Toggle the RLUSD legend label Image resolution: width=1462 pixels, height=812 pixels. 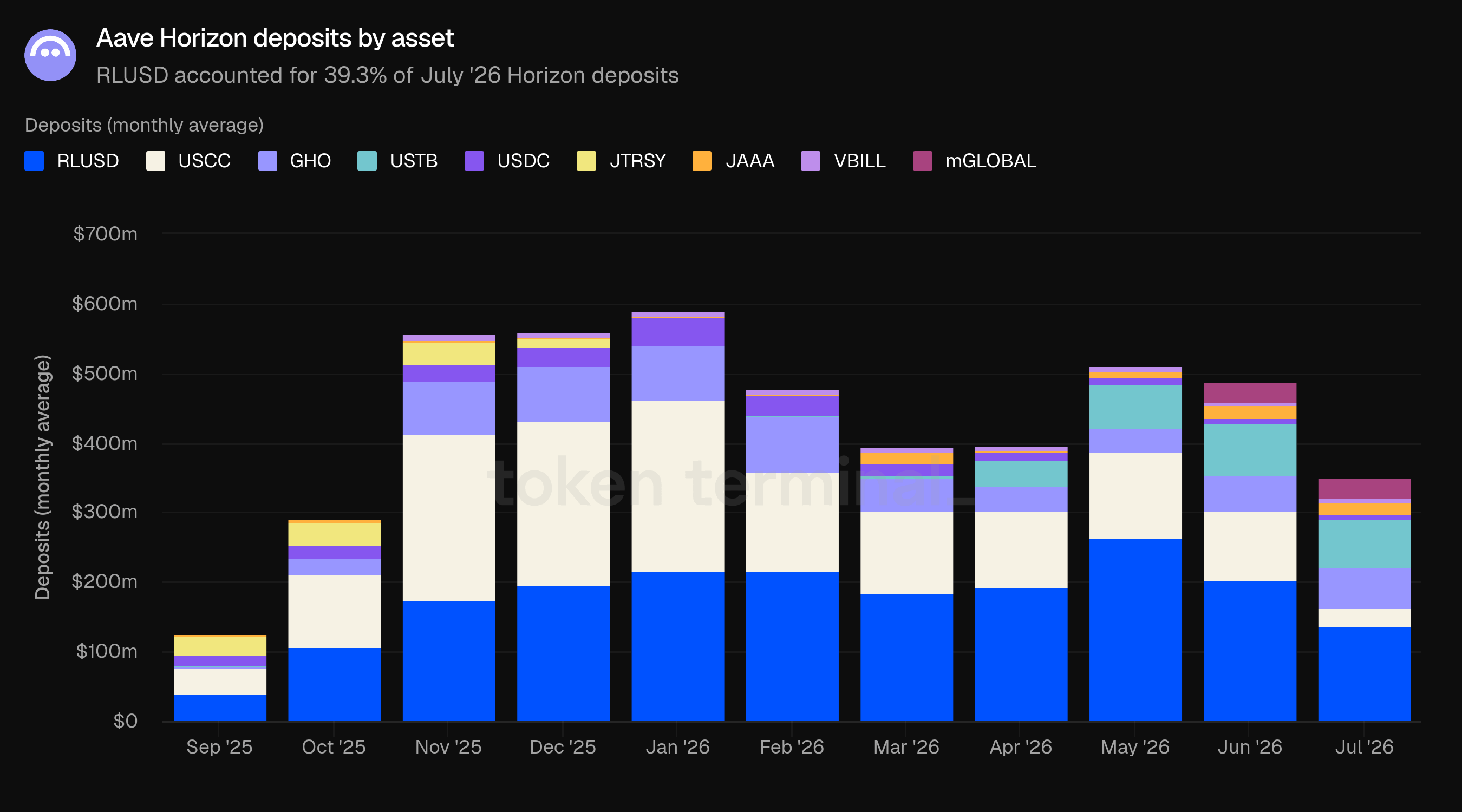[x=88, y=161]
